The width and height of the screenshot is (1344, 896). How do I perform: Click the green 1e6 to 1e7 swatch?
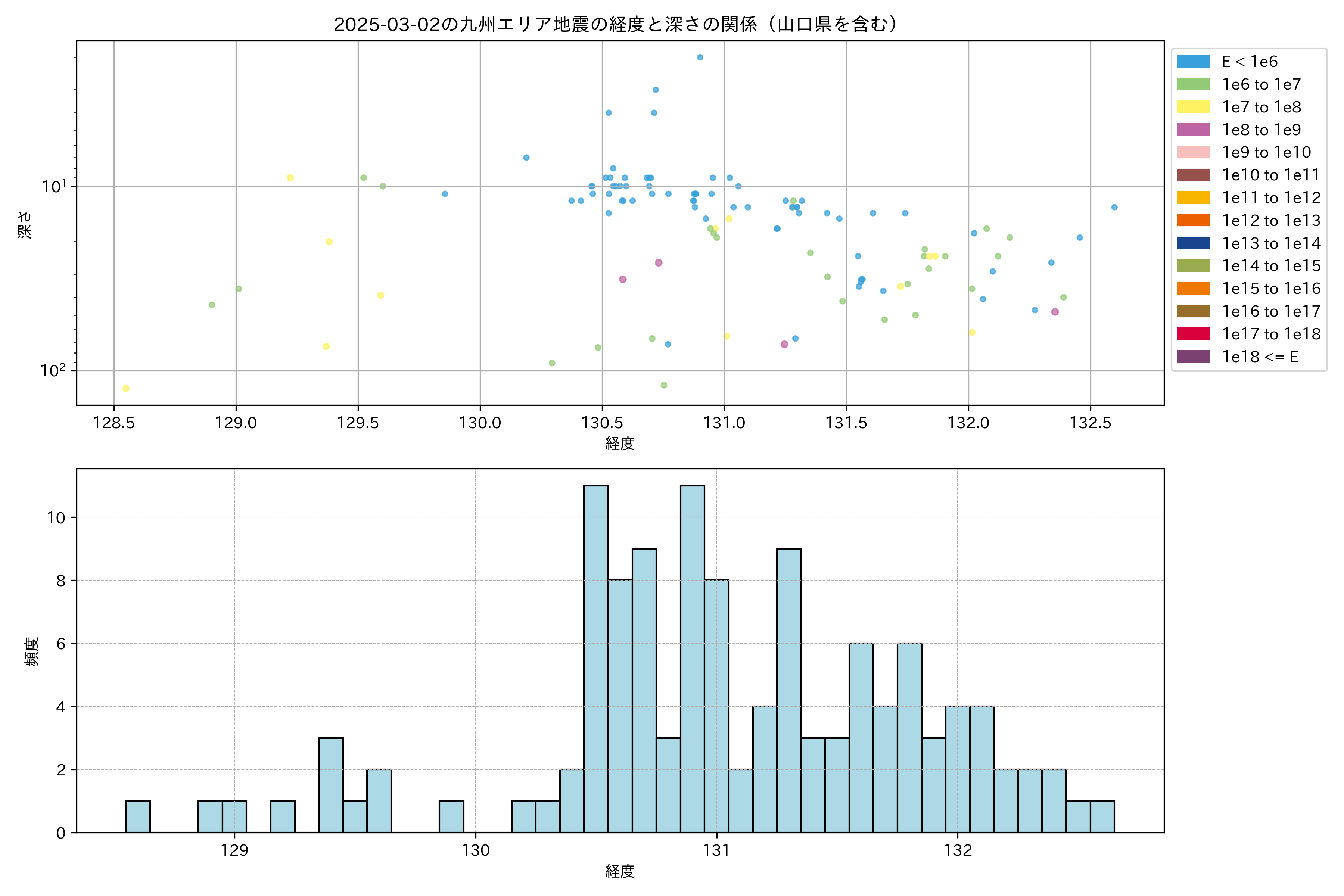[x=1192, y=85]
